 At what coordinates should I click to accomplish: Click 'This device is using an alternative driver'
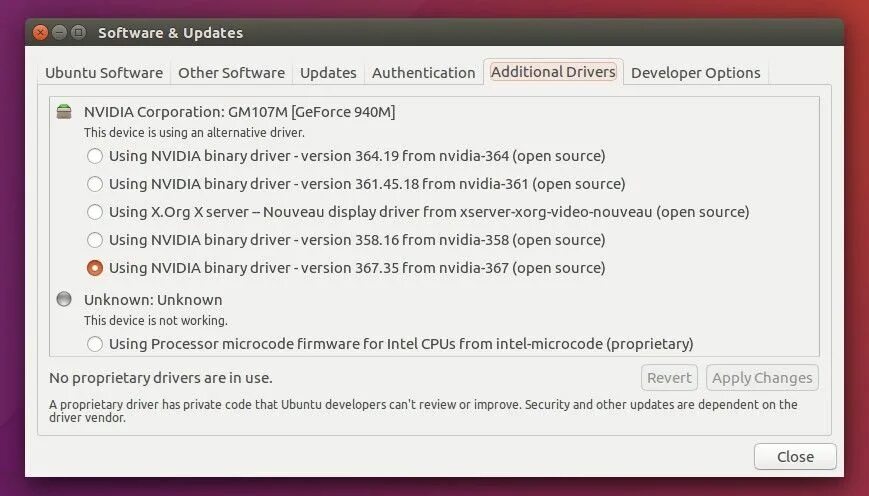point(194,133)
